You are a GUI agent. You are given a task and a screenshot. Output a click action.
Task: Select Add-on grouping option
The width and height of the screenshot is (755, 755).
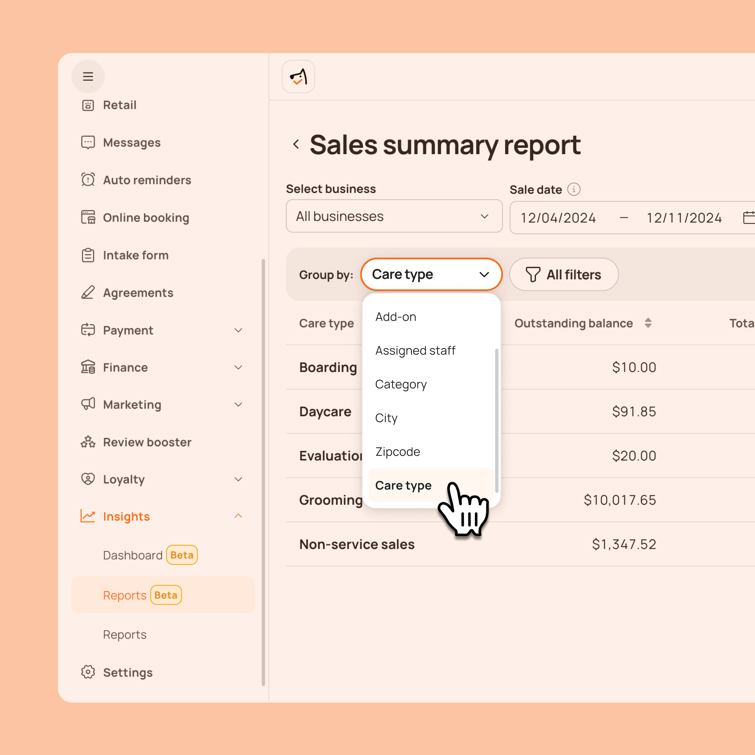(431, 317)
